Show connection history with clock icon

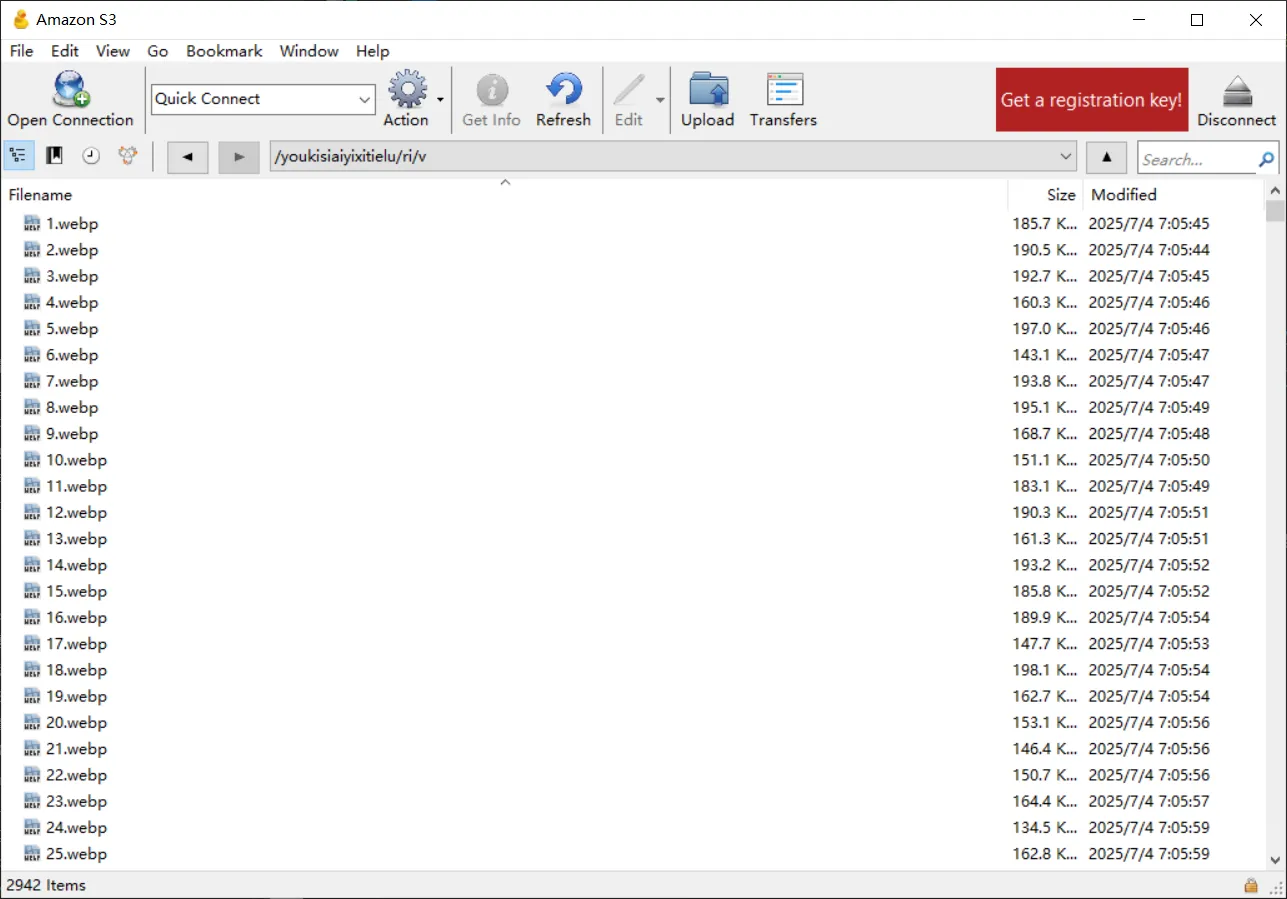tap(90, 156)
